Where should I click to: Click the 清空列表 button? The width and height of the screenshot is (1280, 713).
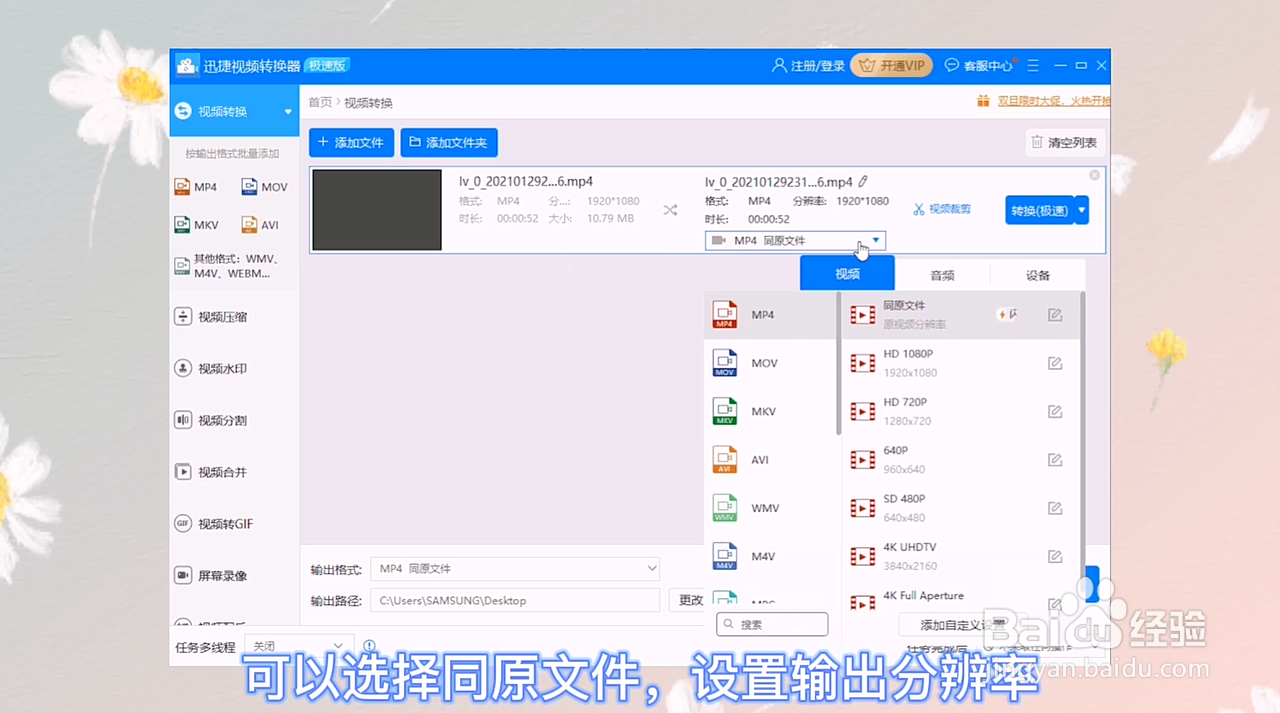pyautogui.click(x=1065, y=143)
